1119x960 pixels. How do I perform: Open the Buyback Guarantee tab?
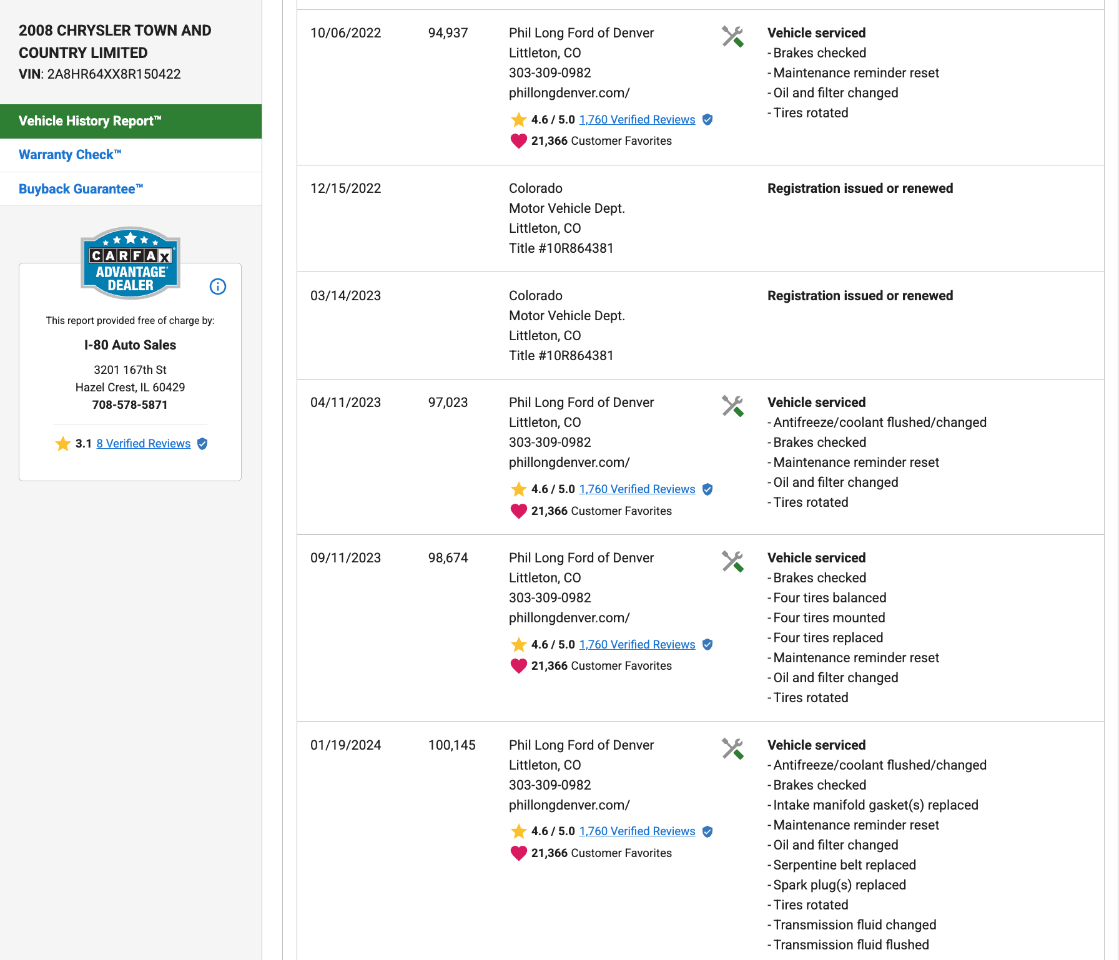[x=81, y=189]
